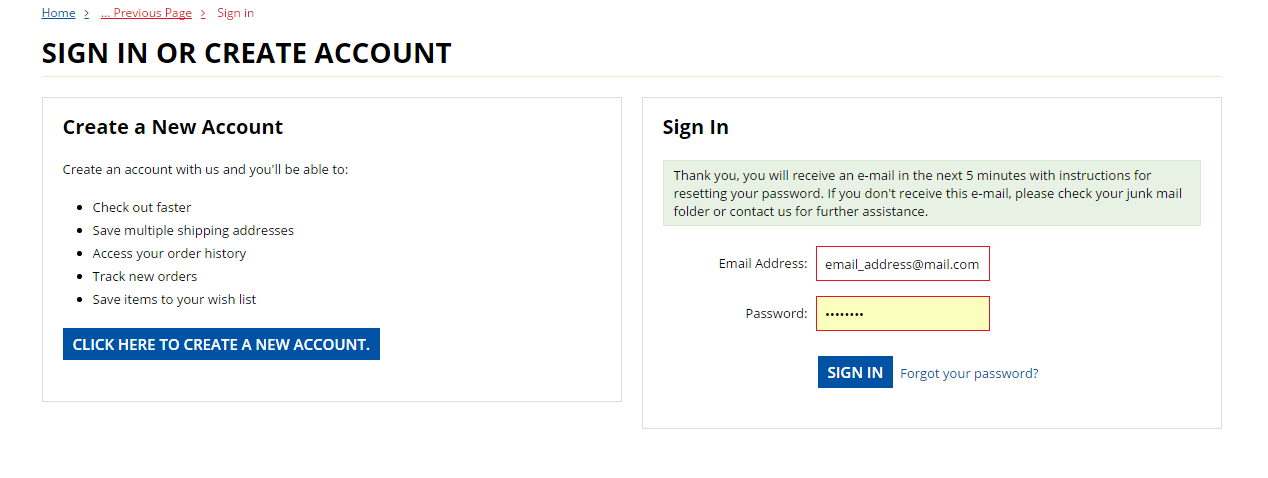Click the Access your order history item

169,253
